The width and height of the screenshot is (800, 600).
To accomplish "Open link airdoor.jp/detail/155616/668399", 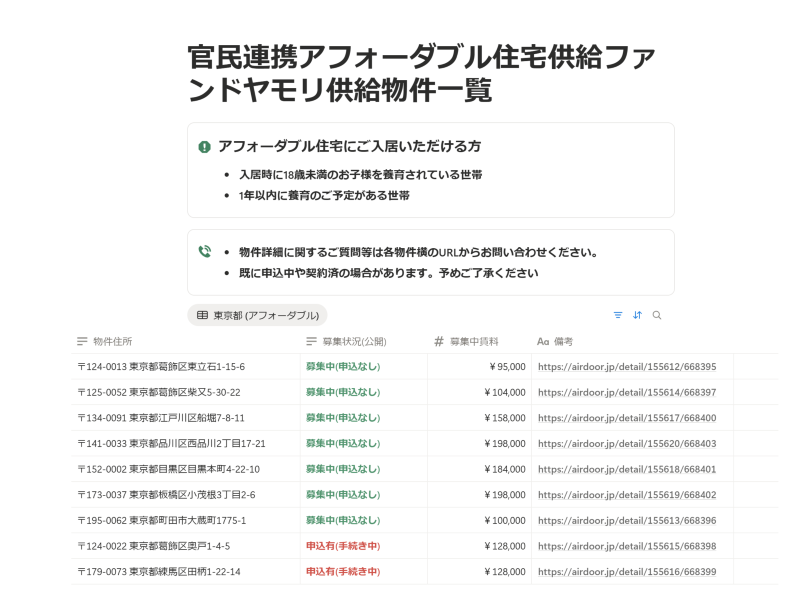I will pyautogui.click(x=627, y=571).
